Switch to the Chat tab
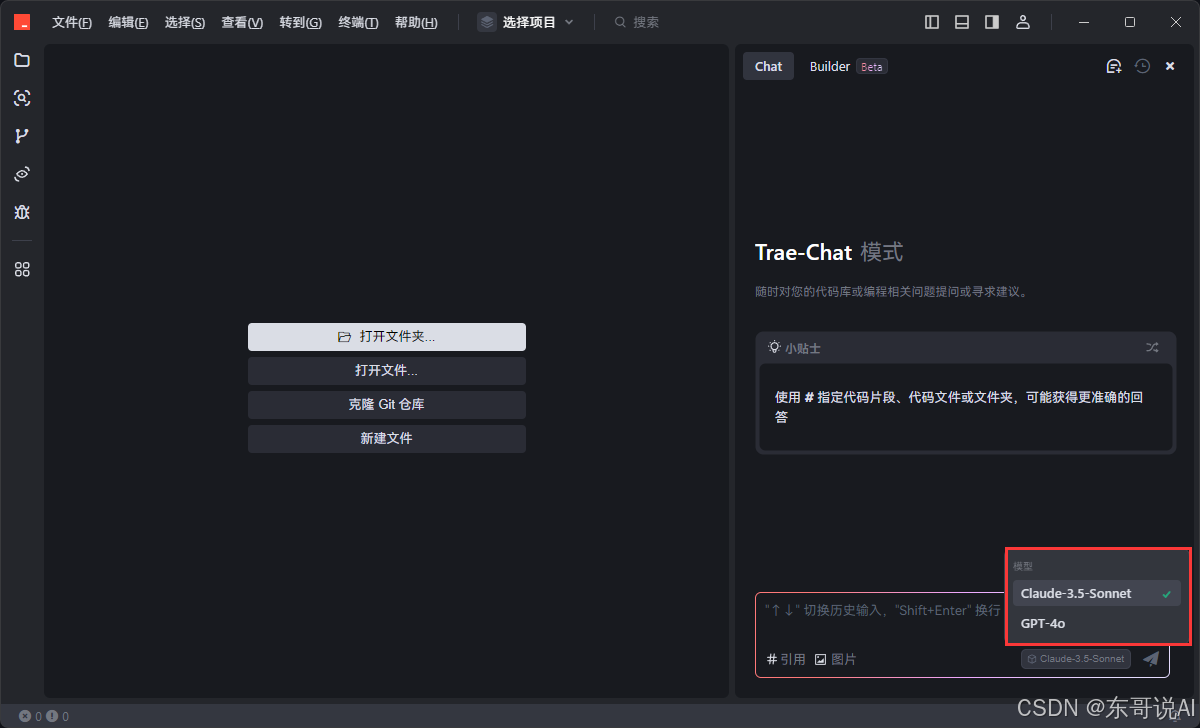The height and width of the screenshot is (728, 1200). point(768,66)
